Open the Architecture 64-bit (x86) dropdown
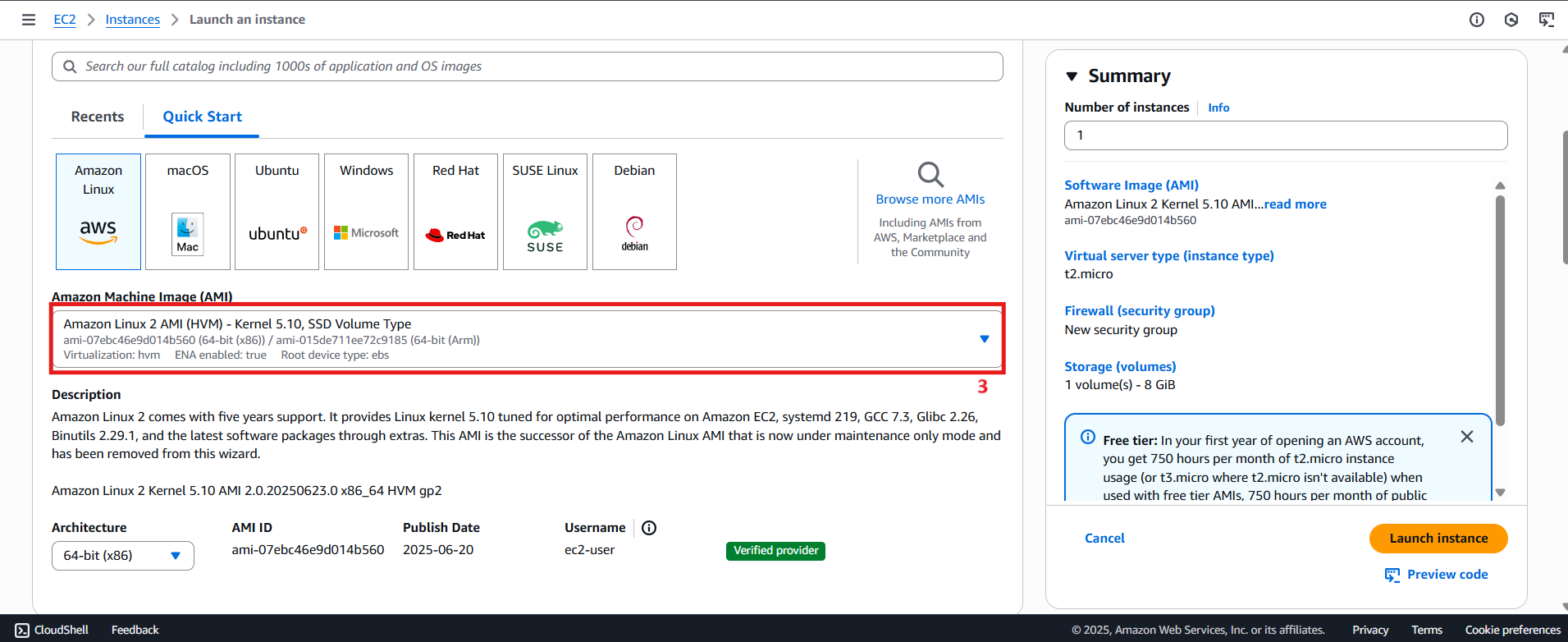1568x642 pixels. point(123,556)
